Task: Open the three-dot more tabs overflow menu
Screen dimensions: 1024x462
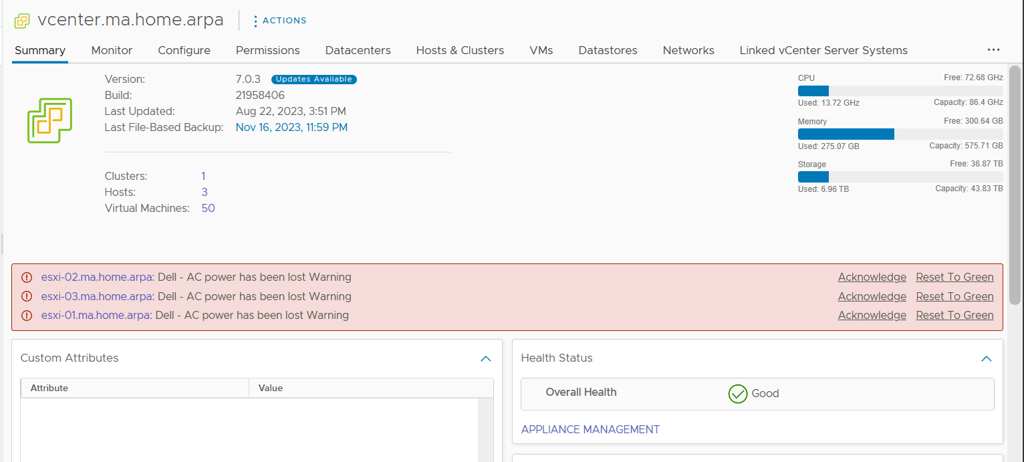Action: (x=993, y=50)
